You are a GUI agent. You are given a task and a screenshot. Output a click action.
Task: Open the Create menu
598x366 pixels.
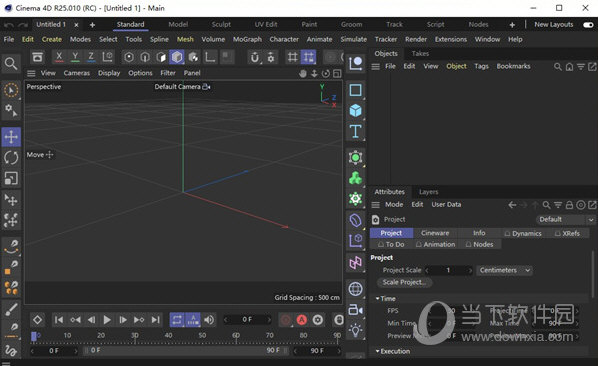tap(51, 39)
